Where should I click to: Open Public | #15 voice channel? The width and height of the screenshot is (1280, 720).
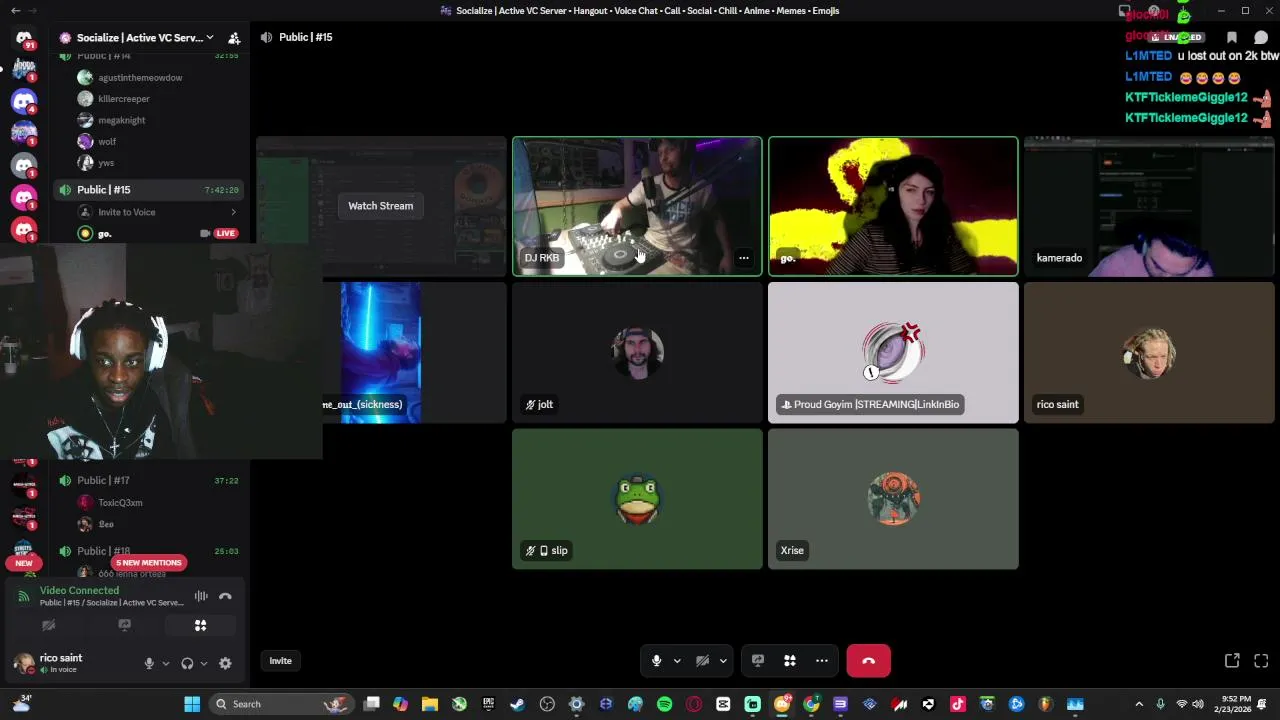(149, 190)
